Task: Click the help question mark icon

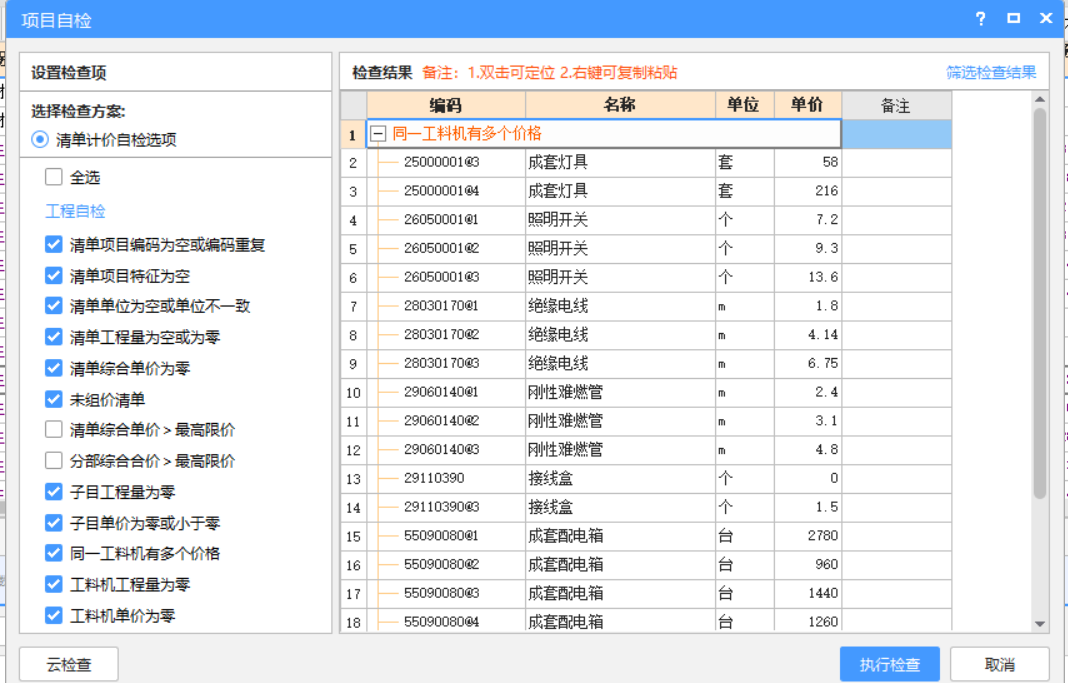Action: click(x=980, y=19)
